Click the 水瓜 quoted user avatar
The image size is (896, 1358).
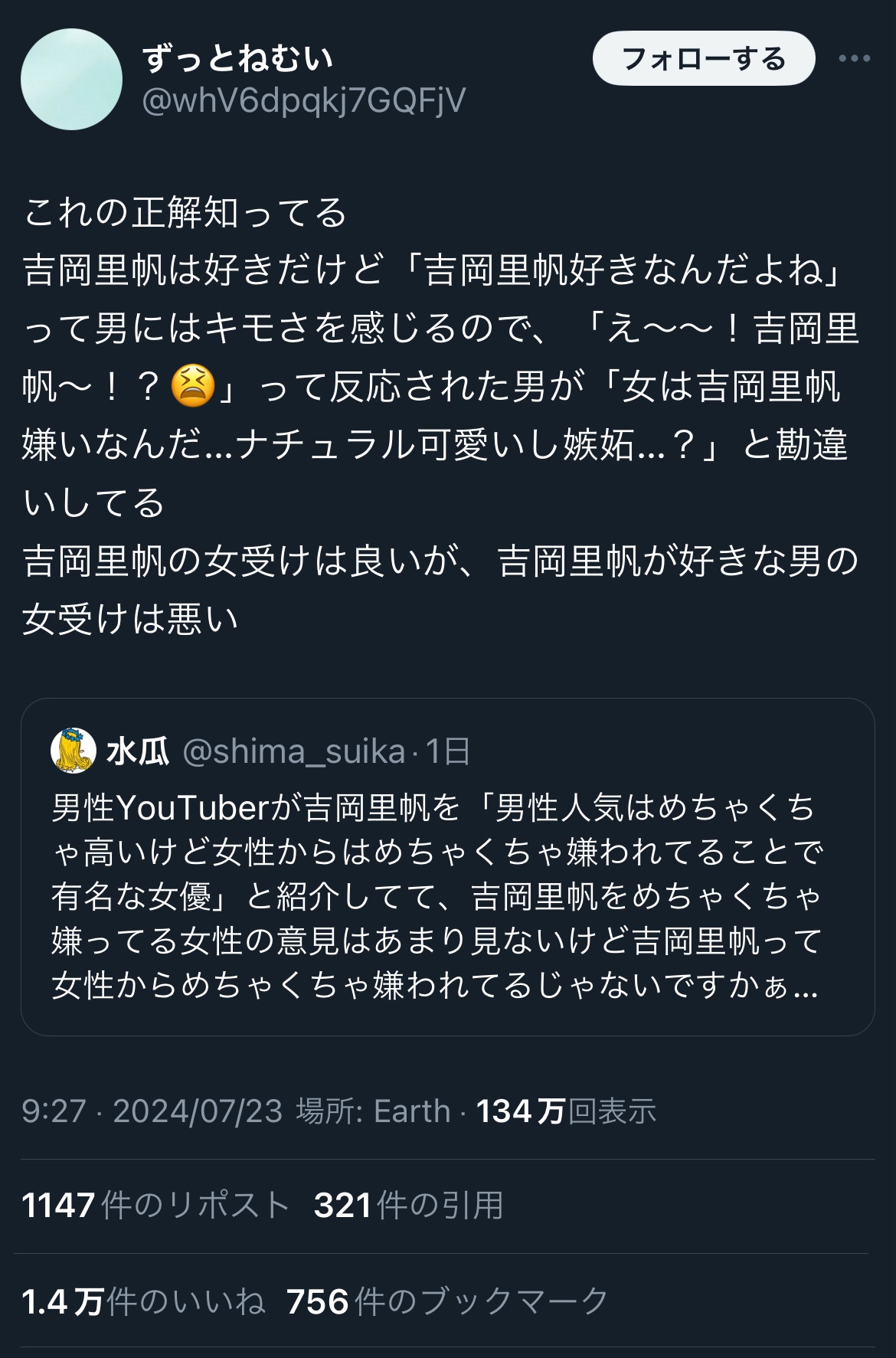pos(73,751)
